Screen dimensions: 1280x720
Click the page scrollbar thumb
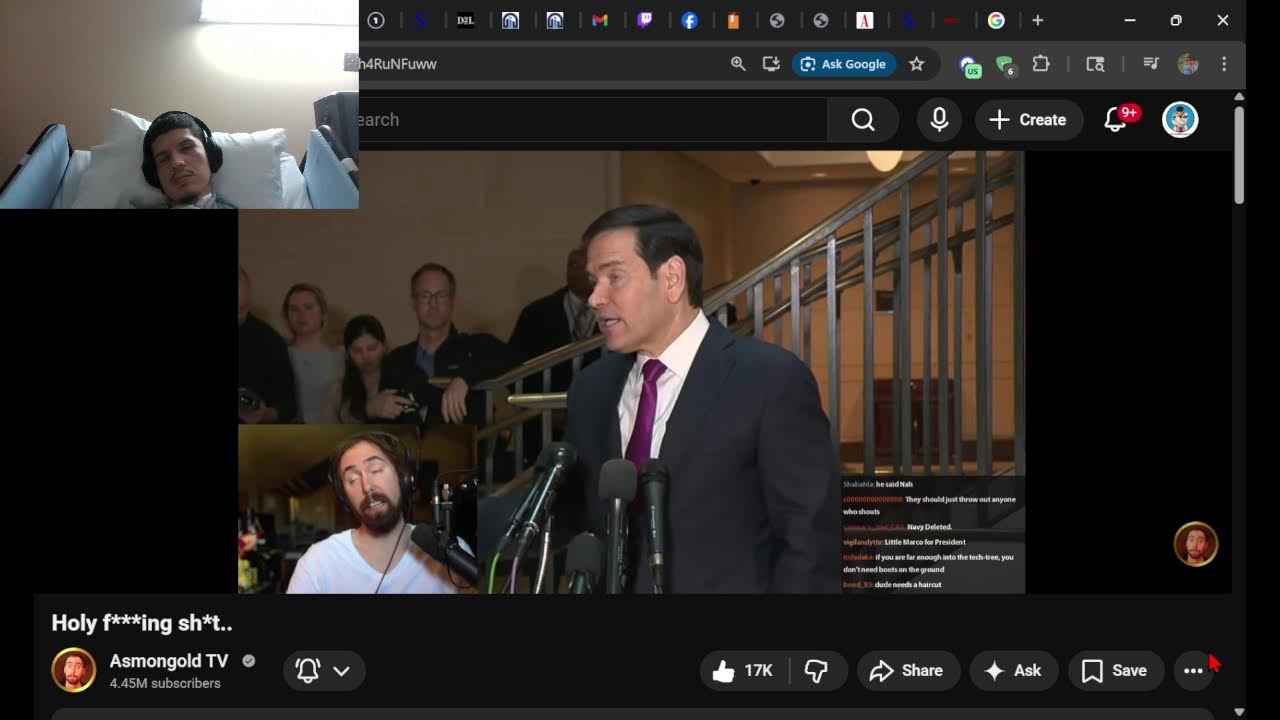coord(1240,154)
